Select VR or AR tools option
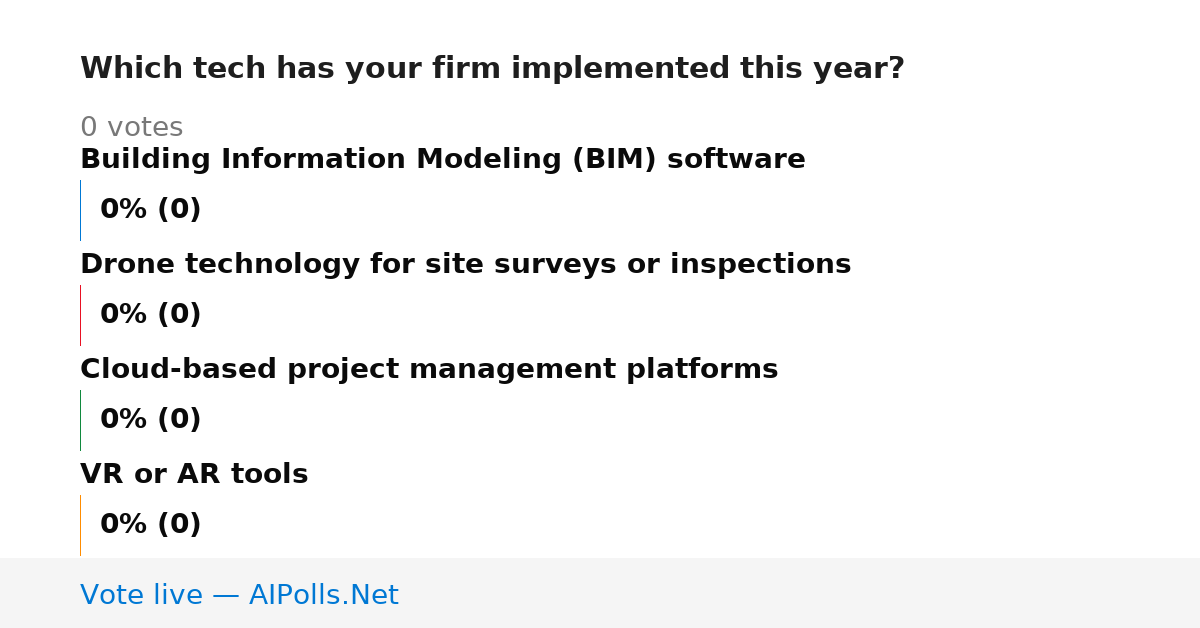Viewport: 1200px width, 628px height. point(194,475)
